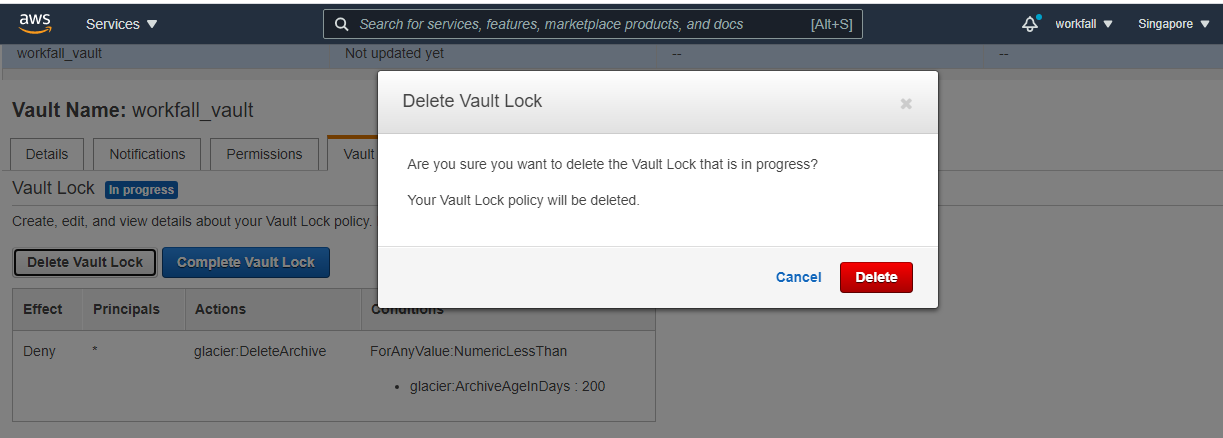
Task: Confirm with the red Delete button
Action: (876, 277)
